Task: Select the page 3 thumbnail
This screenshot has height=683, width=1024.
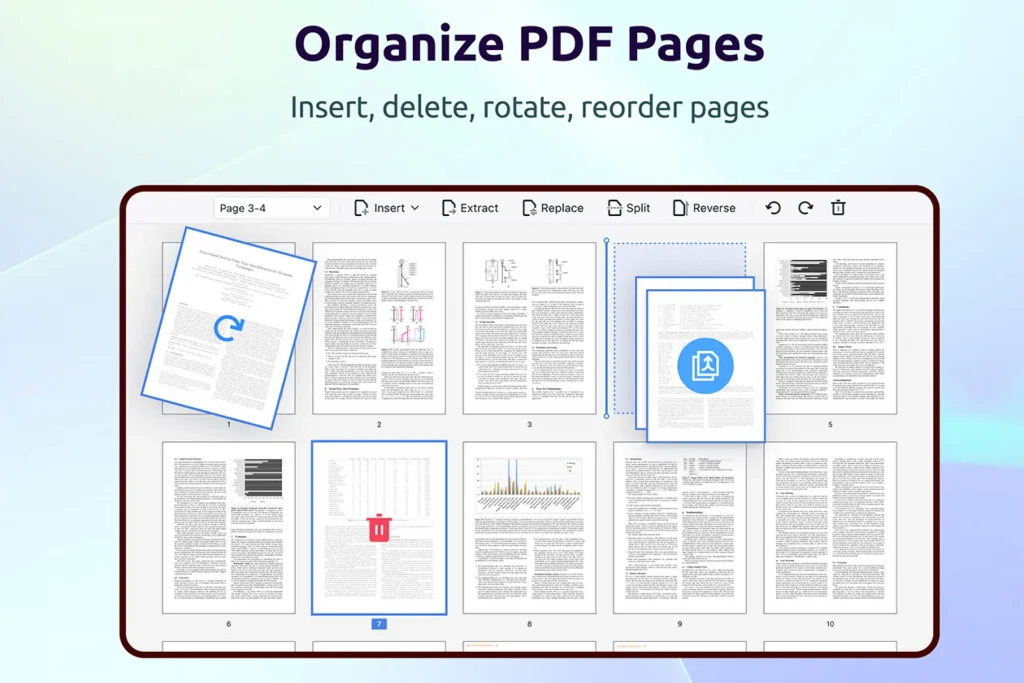Action: pos(529,328)
